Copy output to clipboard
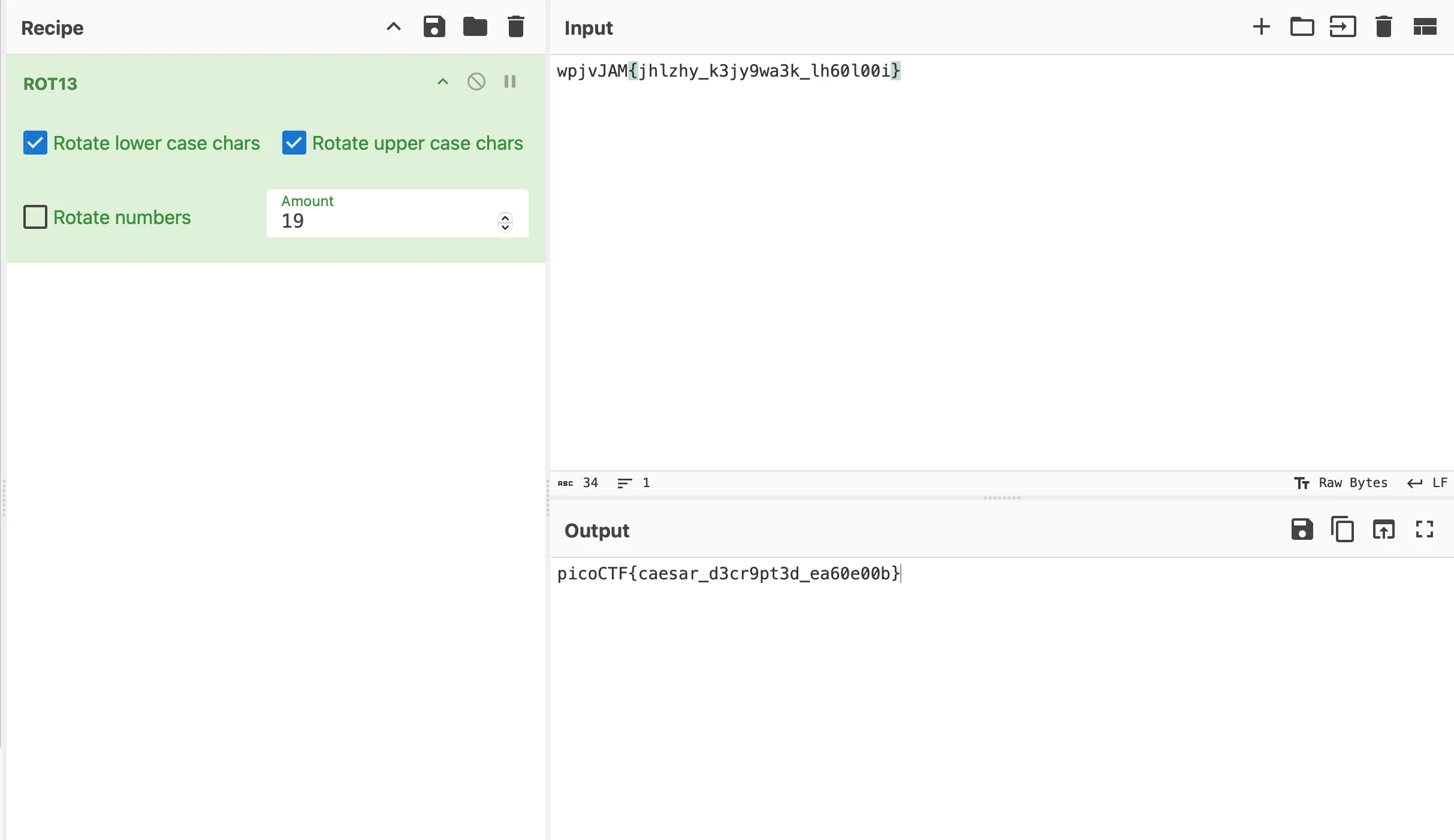This screenshot has height=840, width=1454. 1343,530
